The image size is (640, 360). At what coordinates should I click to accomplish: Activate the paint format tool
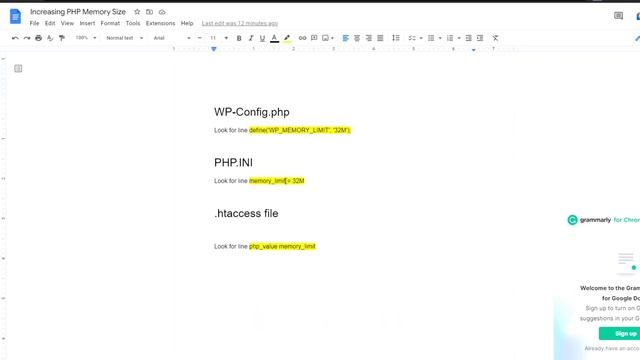pos(62,38)
